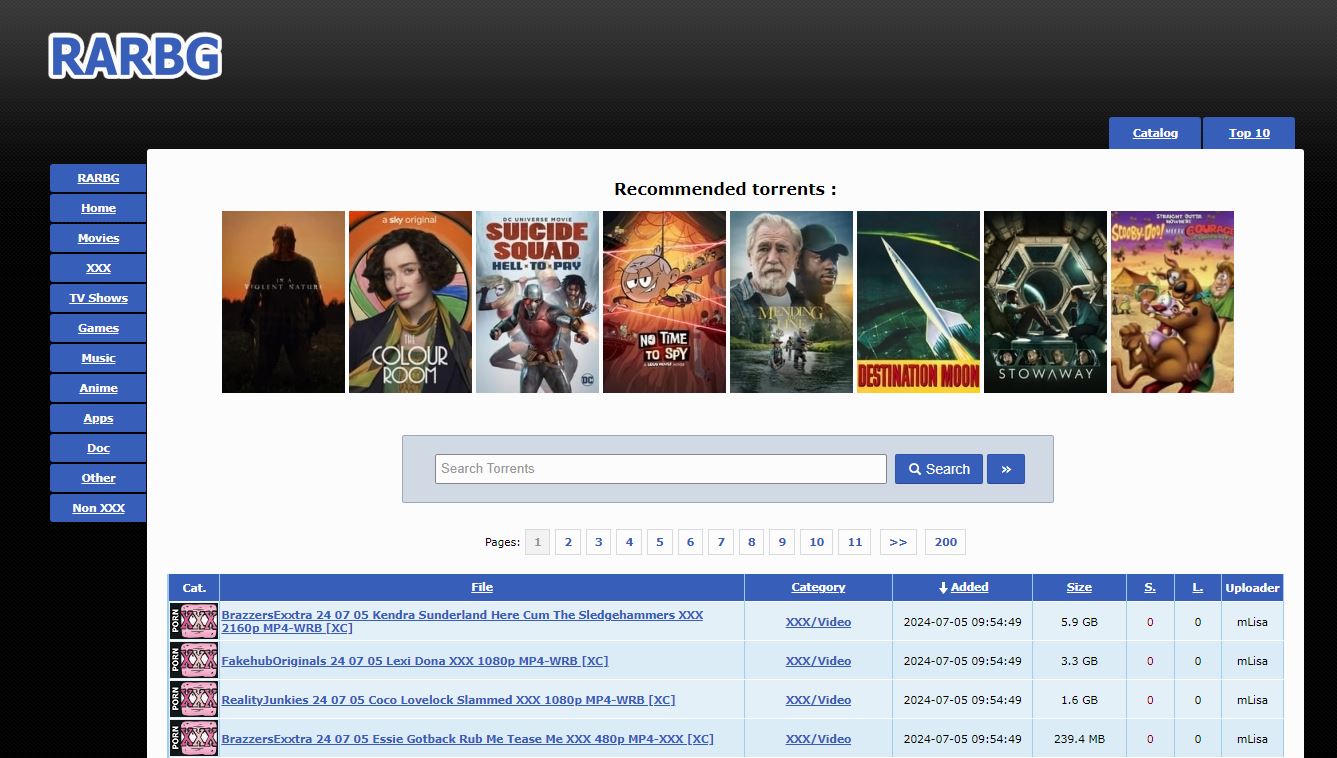Click the PORN category icon beside Kendra Sunderland torrent
1337x758 pixels.
pos(193,621)
